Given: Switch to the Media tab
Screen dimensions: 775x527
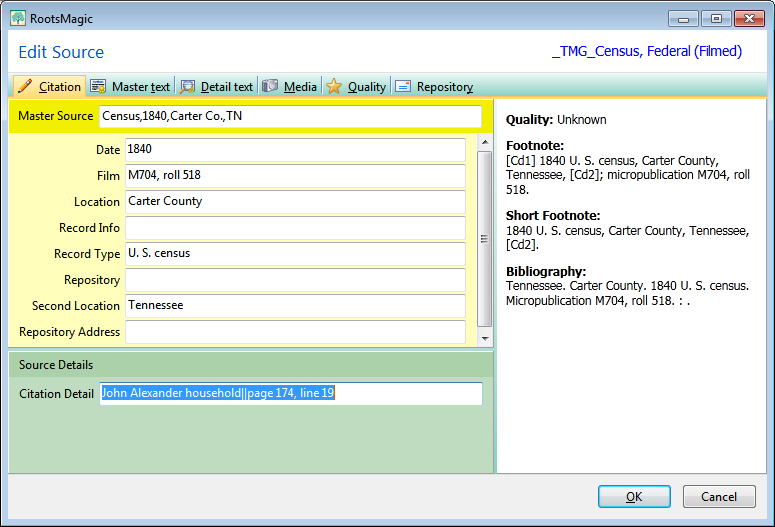Looking at the screenshot, I should pos(290,87).
